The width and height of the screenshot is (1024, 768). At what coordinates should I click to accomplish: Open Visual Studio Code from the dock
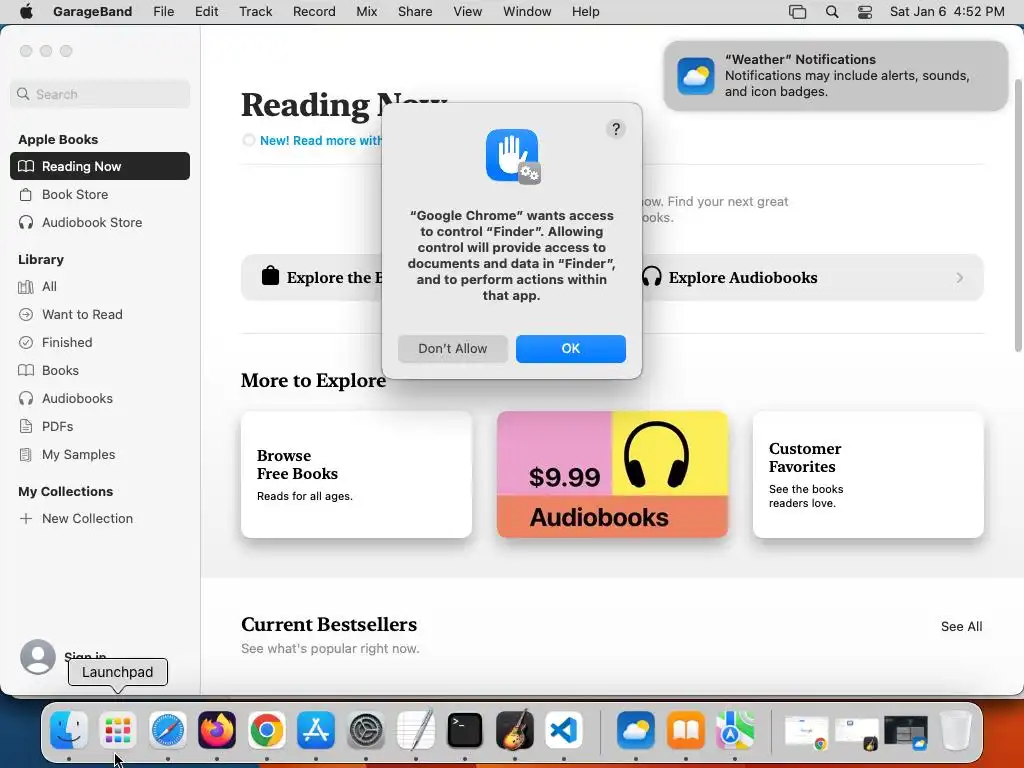(x=564, y=729)
